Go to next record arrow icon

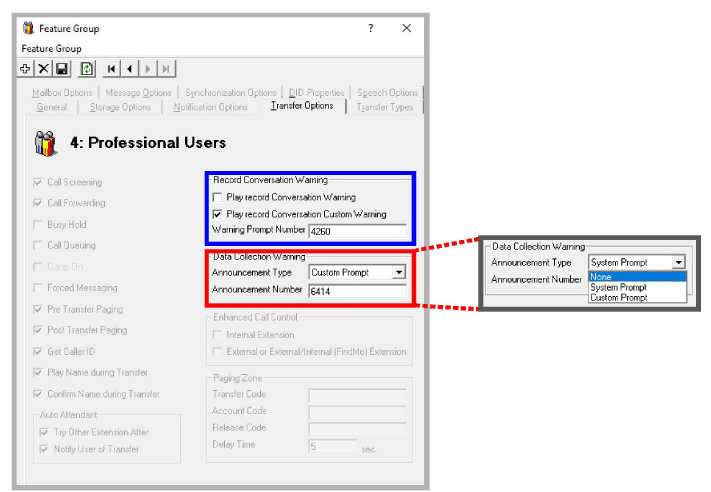147,69
